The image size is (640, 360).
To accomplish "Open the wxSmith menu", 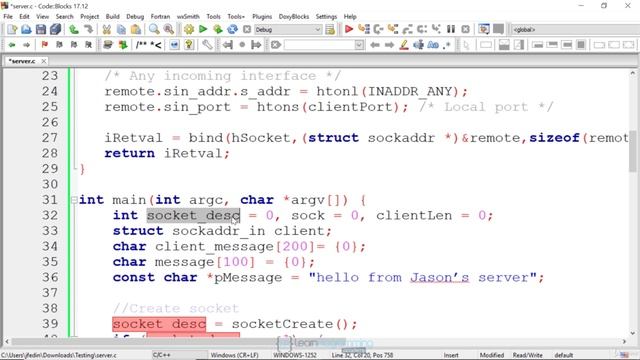I will [188, 16].
